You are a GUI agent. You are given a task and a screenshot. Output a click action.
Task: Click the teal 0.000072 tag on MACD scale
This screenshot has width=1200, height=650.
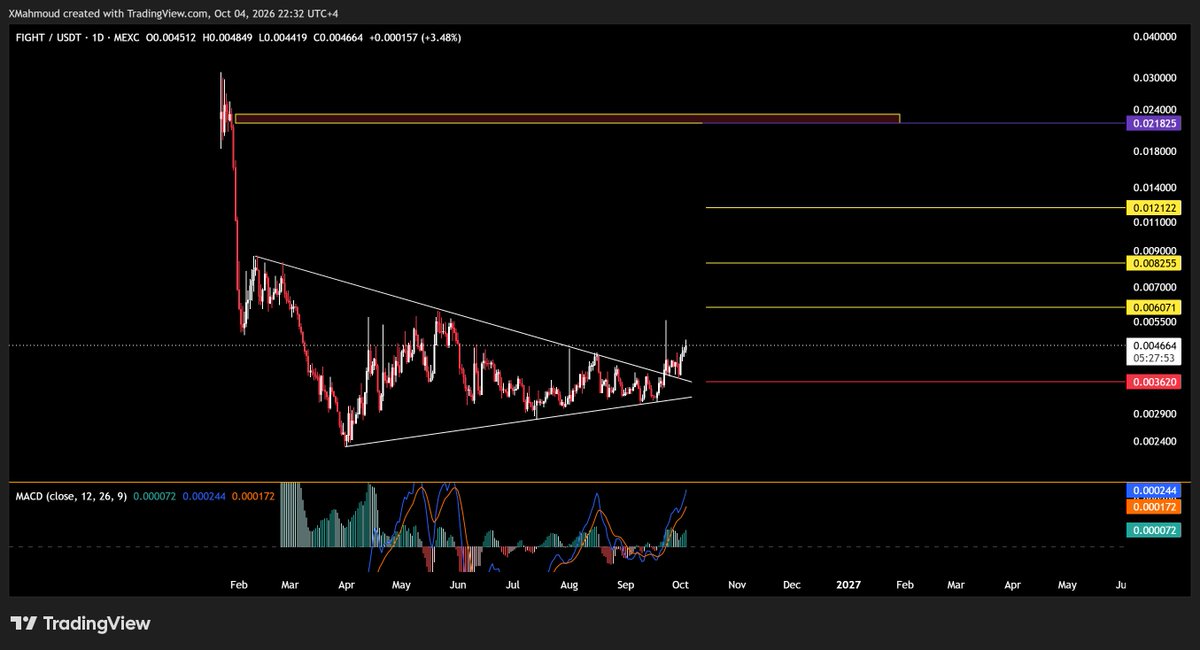coord(1154,530)
